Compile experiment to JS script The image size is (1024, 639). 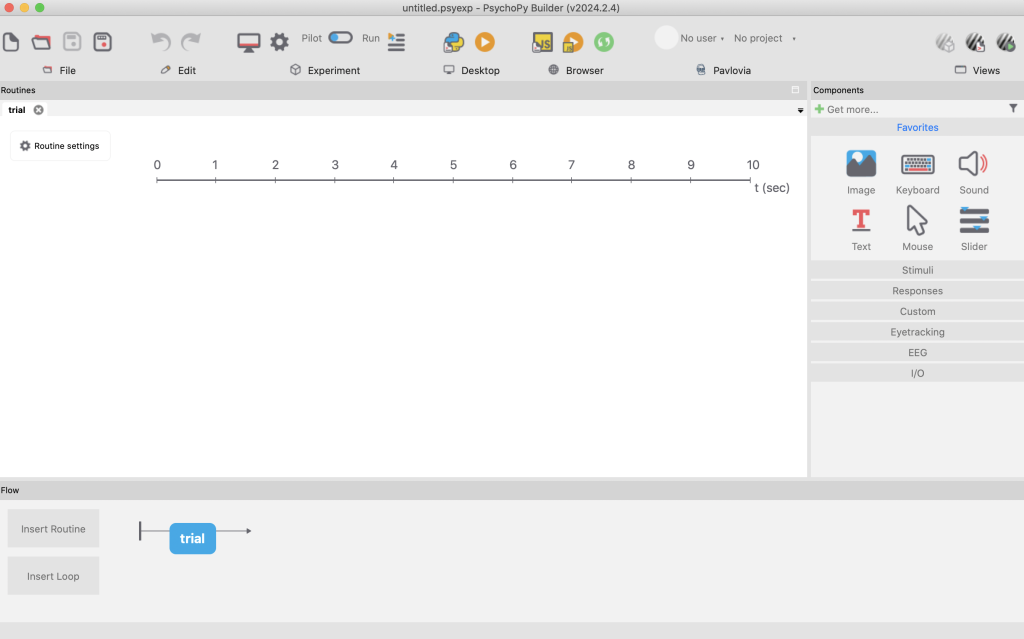542,42
